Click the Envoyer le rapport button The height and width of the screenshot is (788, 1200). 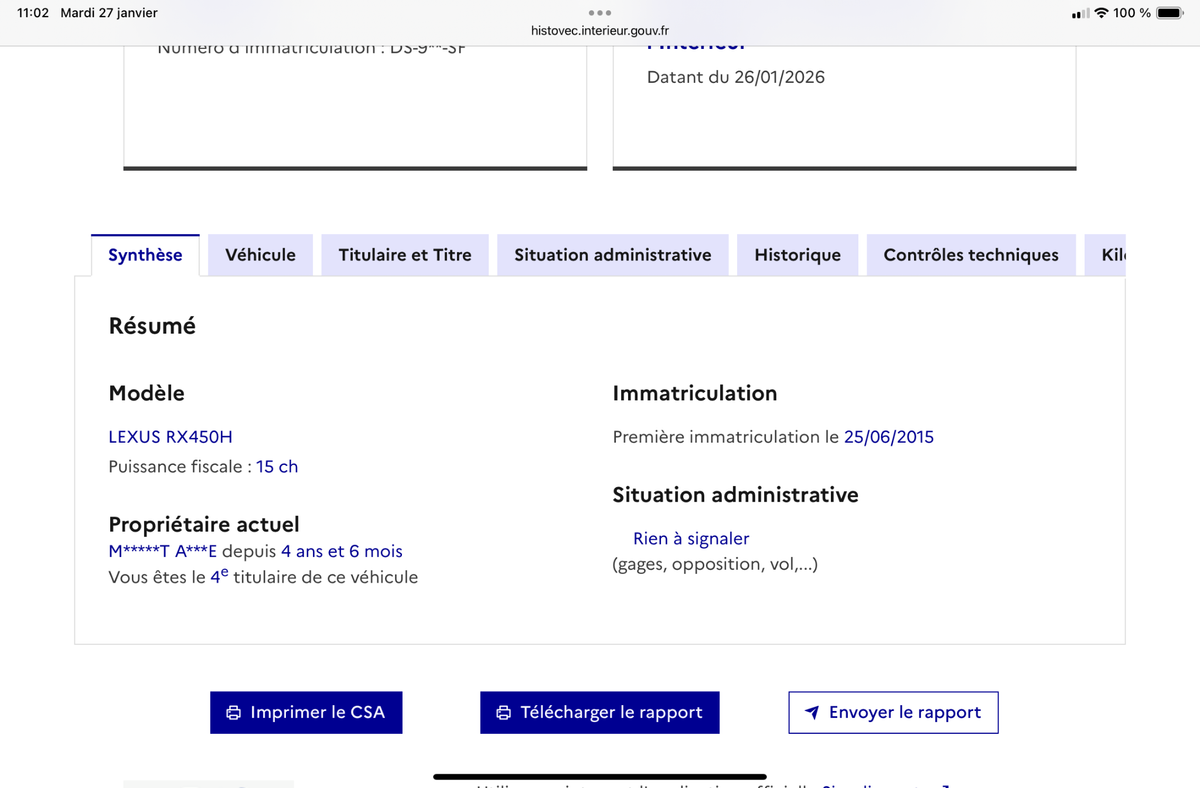pos(893,712)
